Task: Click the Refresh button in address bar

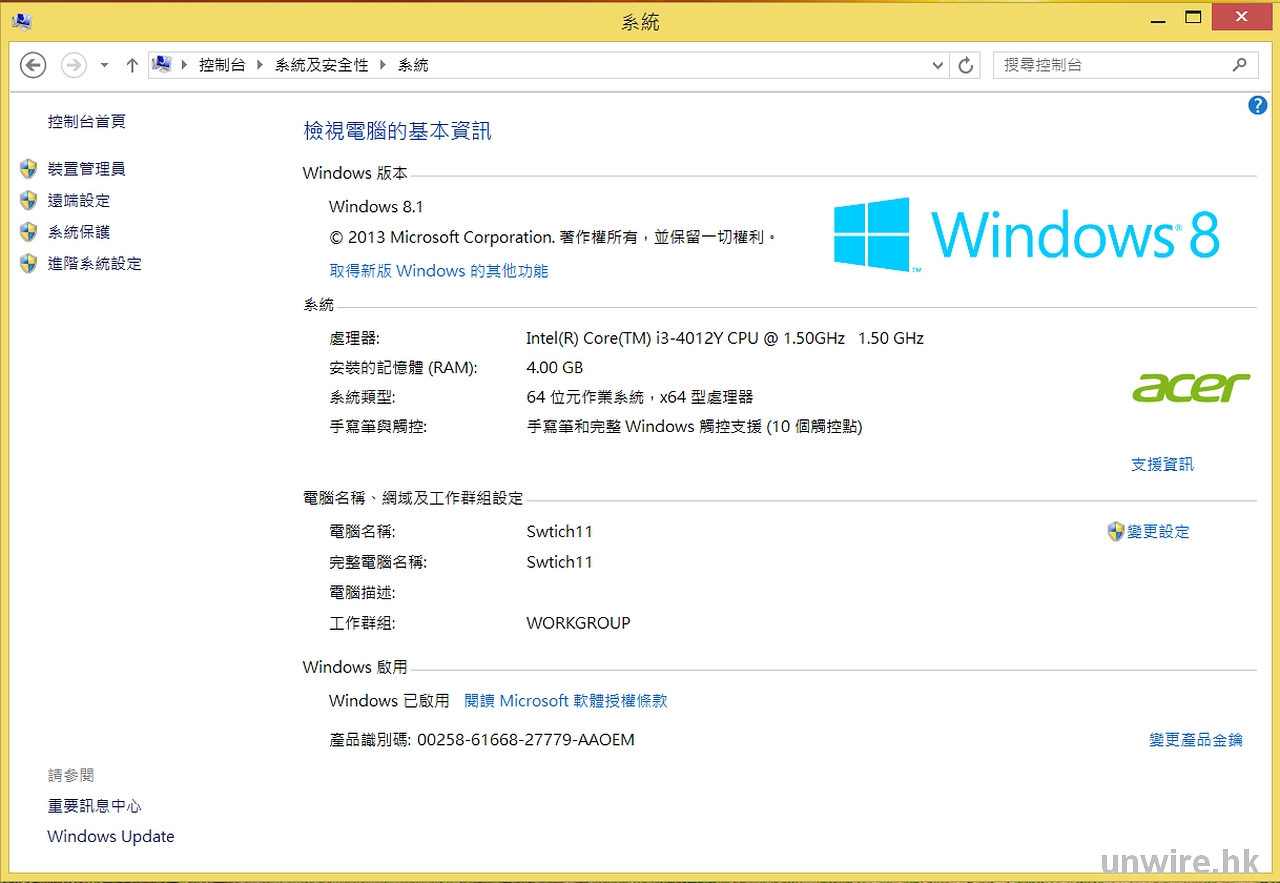Action: click(x=965, y=65)
